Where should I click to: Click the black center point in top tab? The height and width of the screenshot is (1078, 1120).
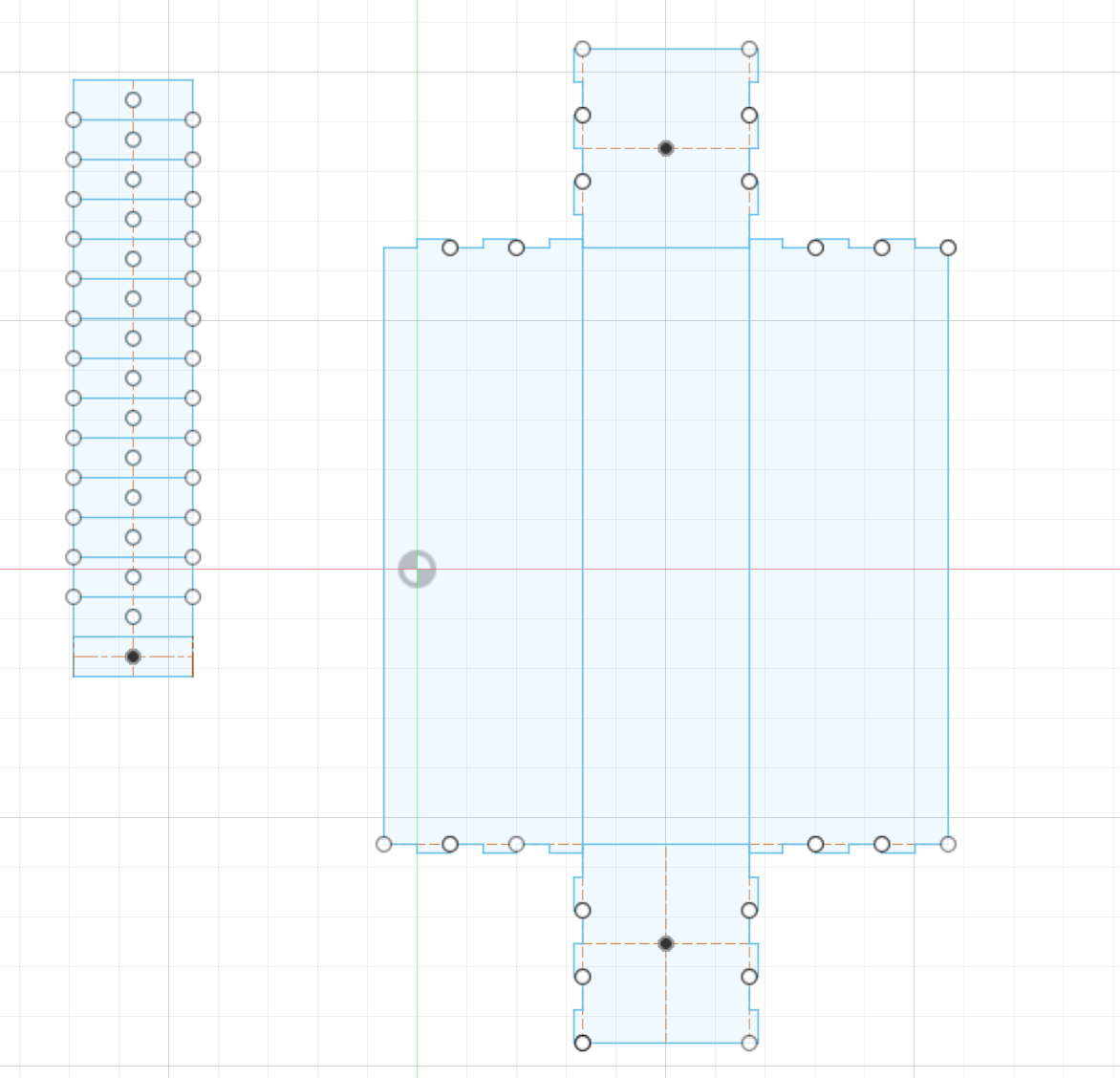(x=665, y=149)
